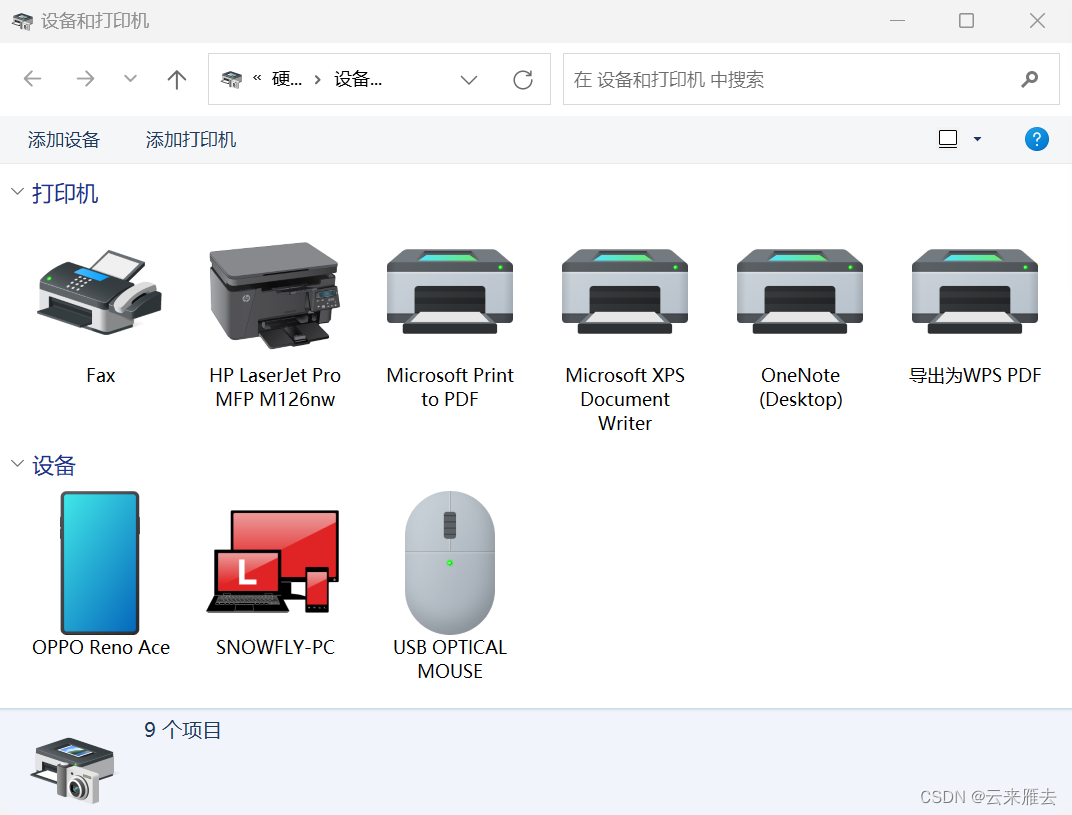Click the back navigation arrow

coord(32,79)
